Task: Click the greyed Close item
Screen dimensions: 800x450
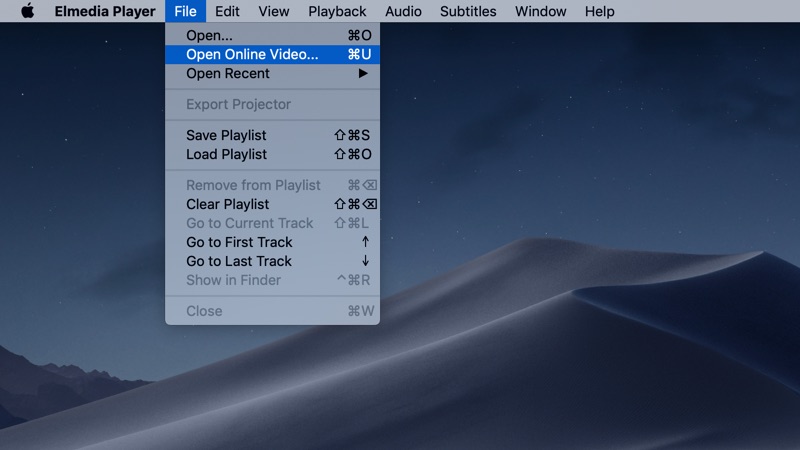Action: (x=272, y=311)
